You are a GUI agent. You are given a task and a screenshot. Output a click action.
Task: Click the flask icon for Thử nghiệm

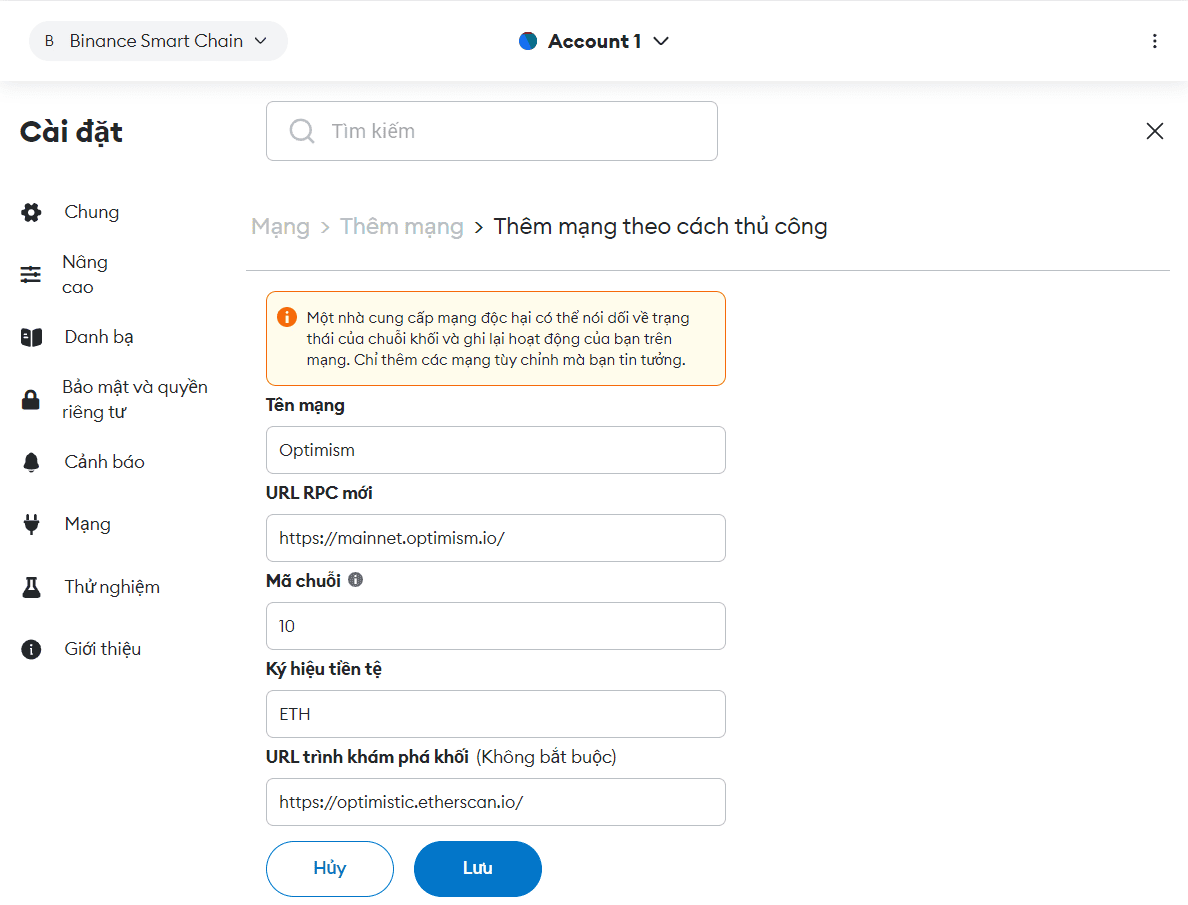(x=32, y=587)
